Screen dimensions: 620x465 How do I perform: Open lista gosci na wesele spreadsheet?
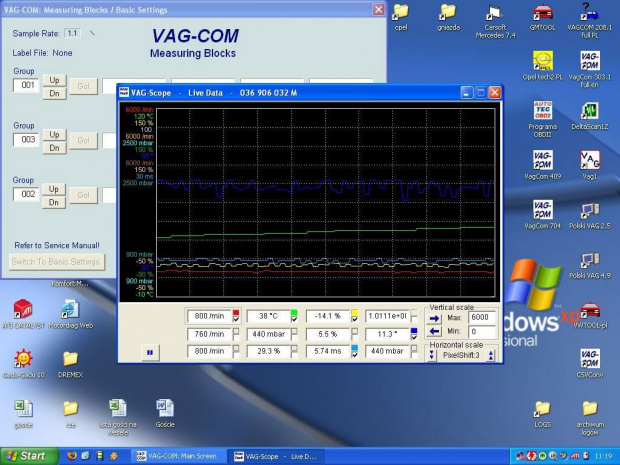(x=118, y=418)
